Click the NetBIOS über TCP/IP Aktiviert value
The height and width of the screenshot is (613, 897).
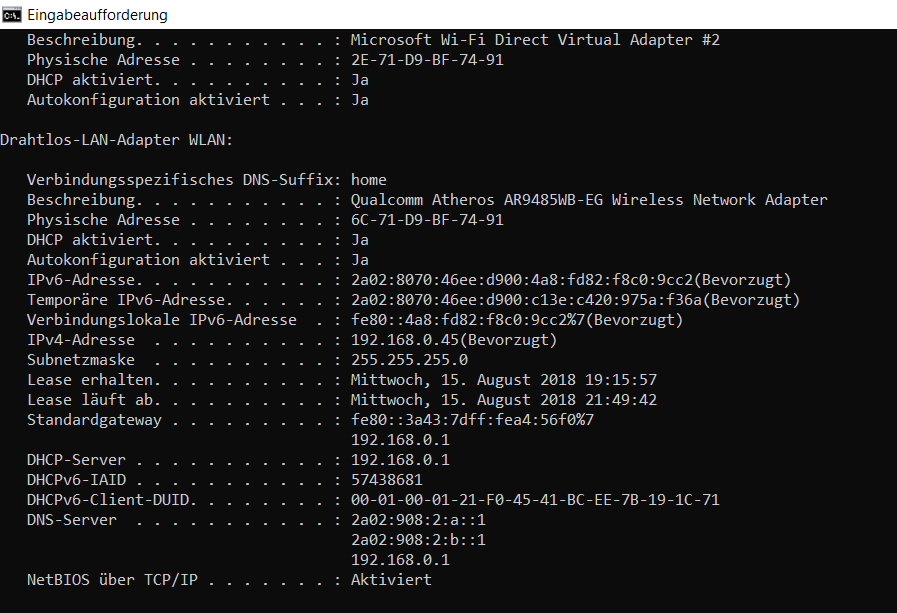coord(390,580)
